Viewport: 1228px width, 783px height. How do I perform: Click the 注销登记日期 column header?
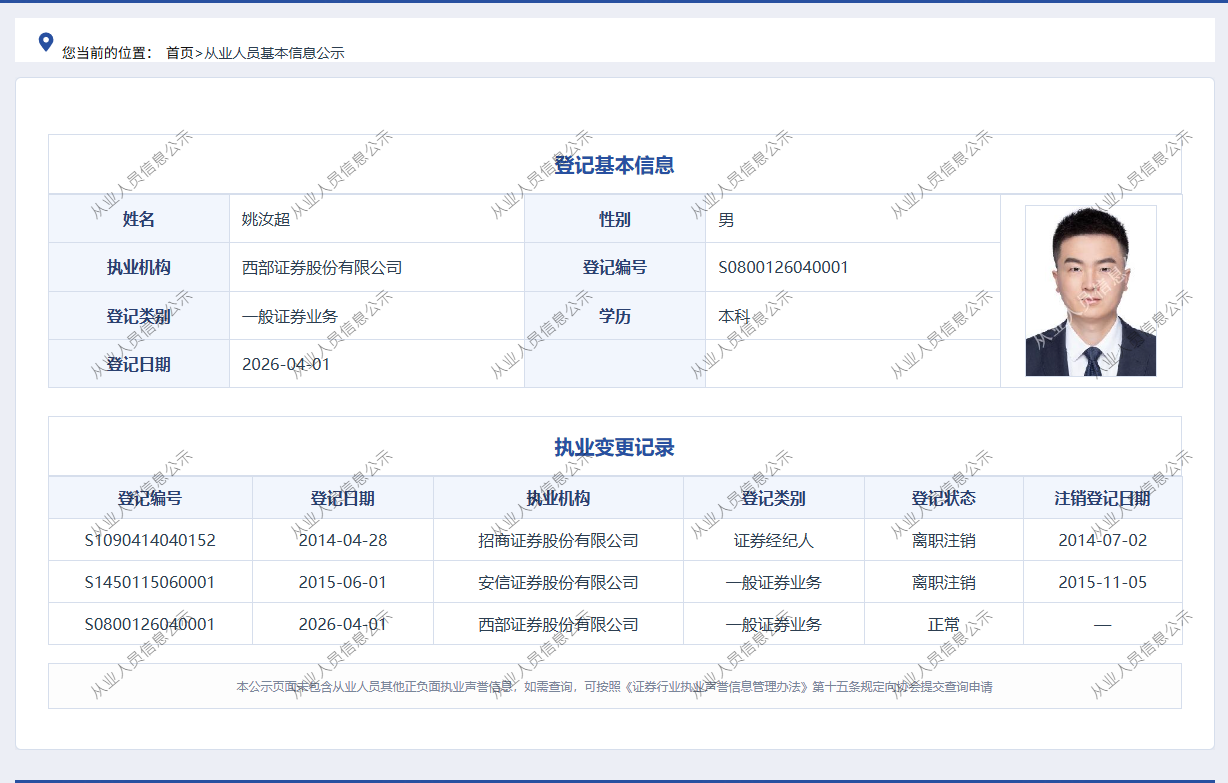[1102, 498]
